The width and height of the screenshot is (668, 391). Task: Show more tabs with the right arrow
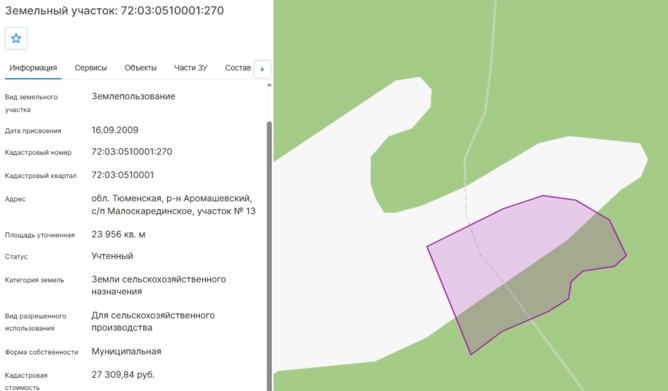(262, 69)
